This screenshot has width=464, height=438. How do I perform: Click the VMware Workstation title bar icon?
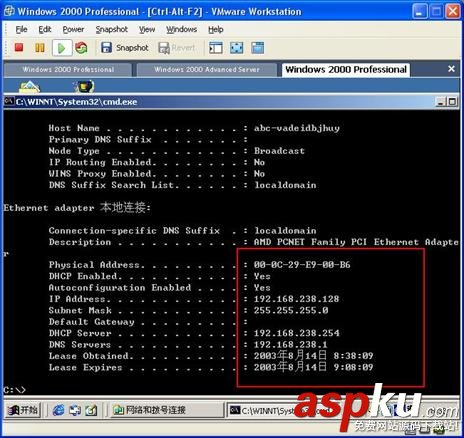point(9,11)
